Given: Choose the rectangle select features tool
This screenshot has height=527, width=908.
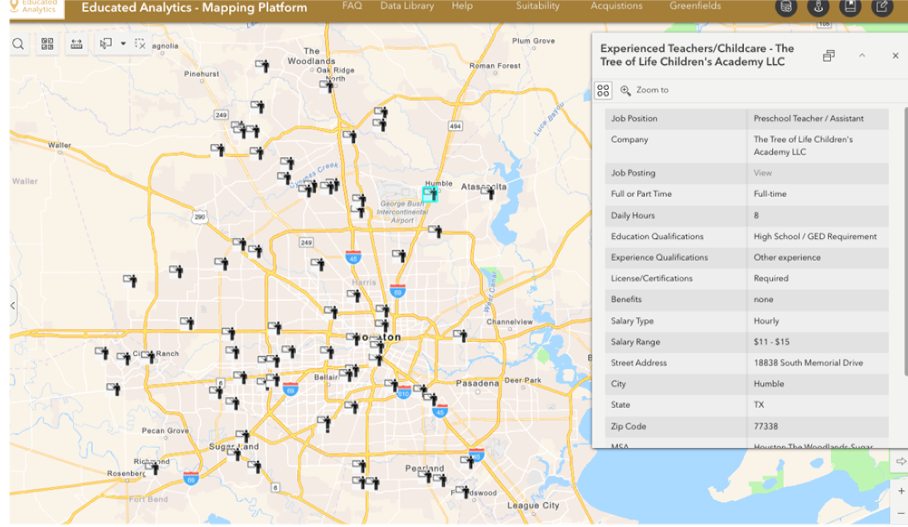Looking at the screenshot, I should (106, 44).
